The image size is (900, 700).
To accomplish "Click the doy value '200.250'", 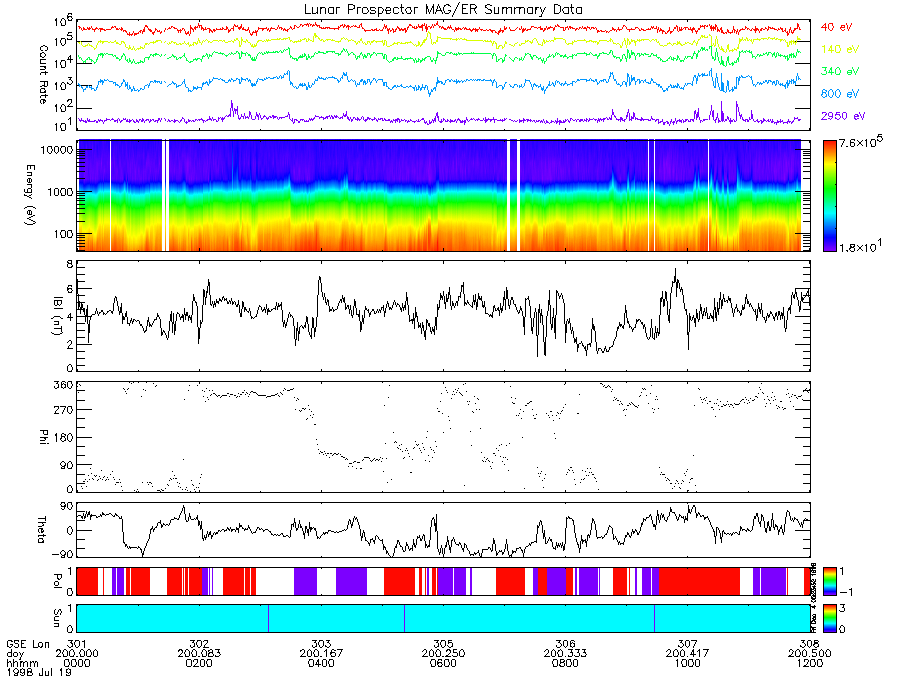I will 443,654.
